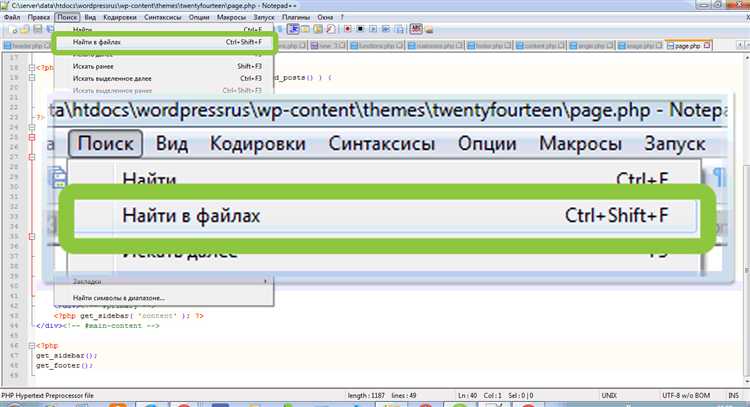
Task: Choose Найти в файлах in Поиск menu
Action: click(164, 42)
